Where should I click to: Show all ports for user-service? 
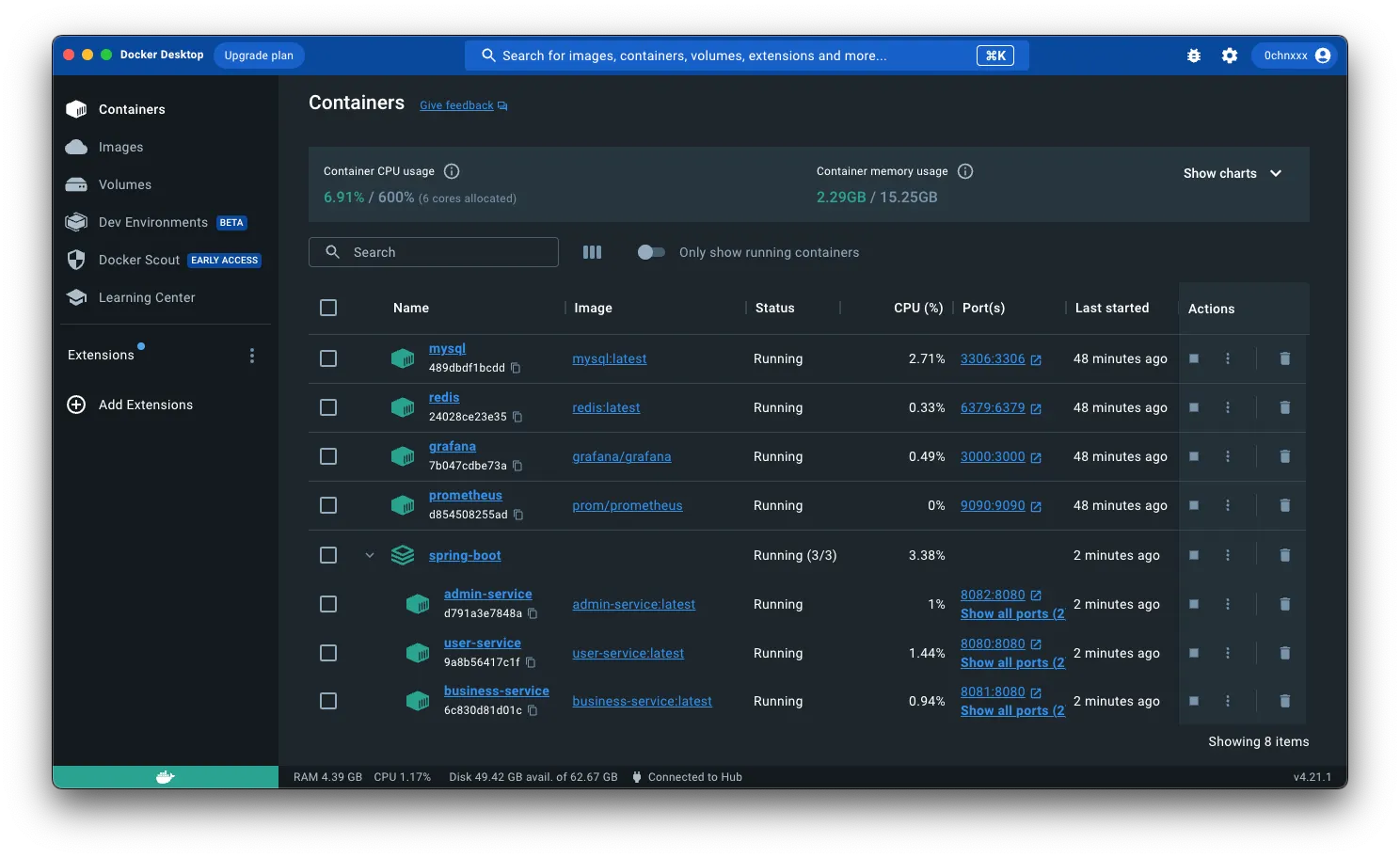coord(1012,663)
